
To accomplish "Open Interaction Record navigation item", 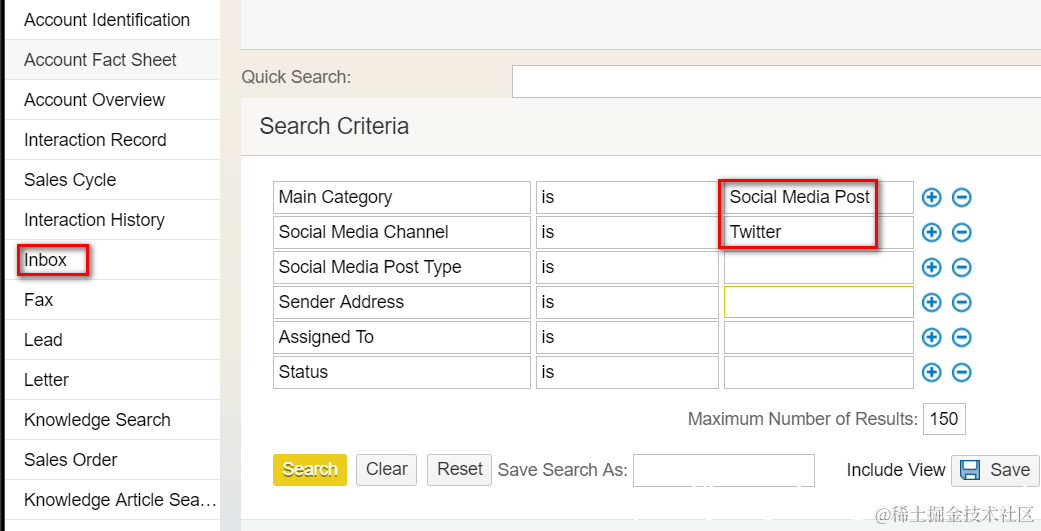I will 112,140.
